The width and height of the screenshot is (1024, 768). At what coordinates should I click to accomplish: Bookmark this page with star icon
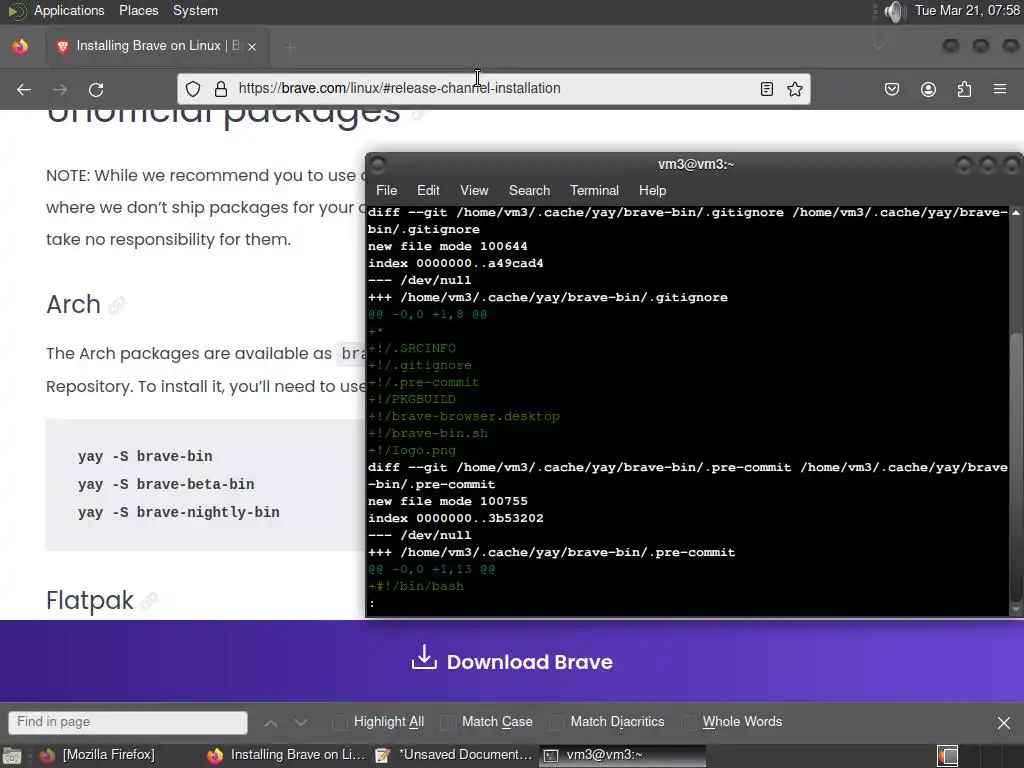(x=795, y=89)
